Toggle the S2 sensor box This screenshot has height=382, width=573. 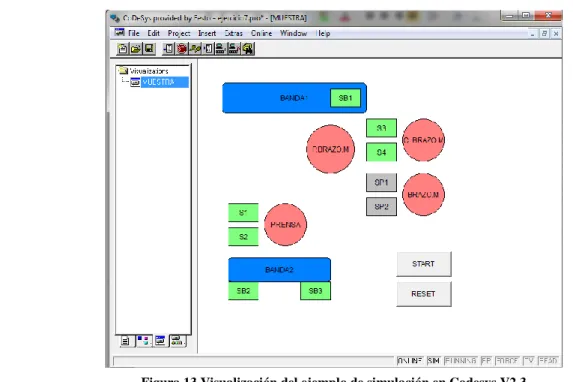click(x=243, y=237)
